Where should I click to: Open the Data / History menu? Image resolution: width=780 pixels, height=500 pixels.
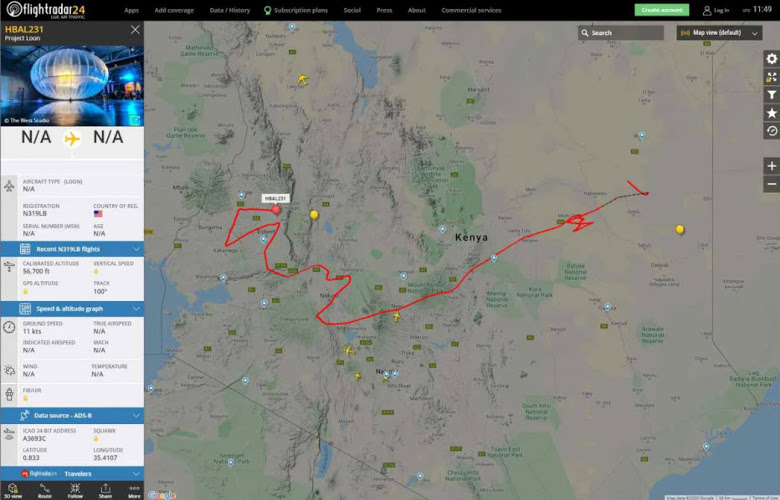[x=230, y=10]
